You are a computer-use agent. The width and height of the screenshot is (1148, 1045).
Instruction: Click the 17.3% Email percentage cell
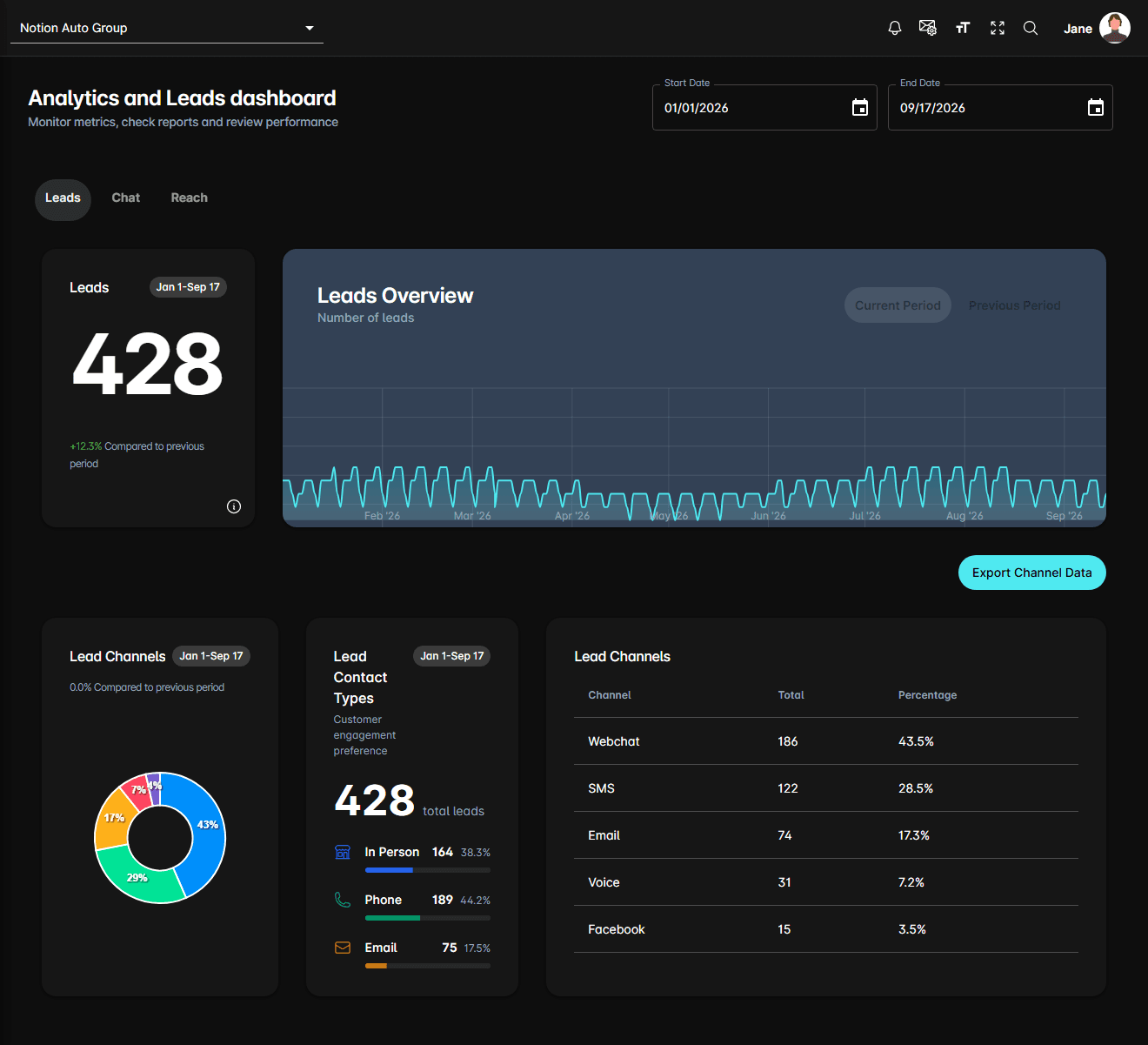click(x=914, y=835)
